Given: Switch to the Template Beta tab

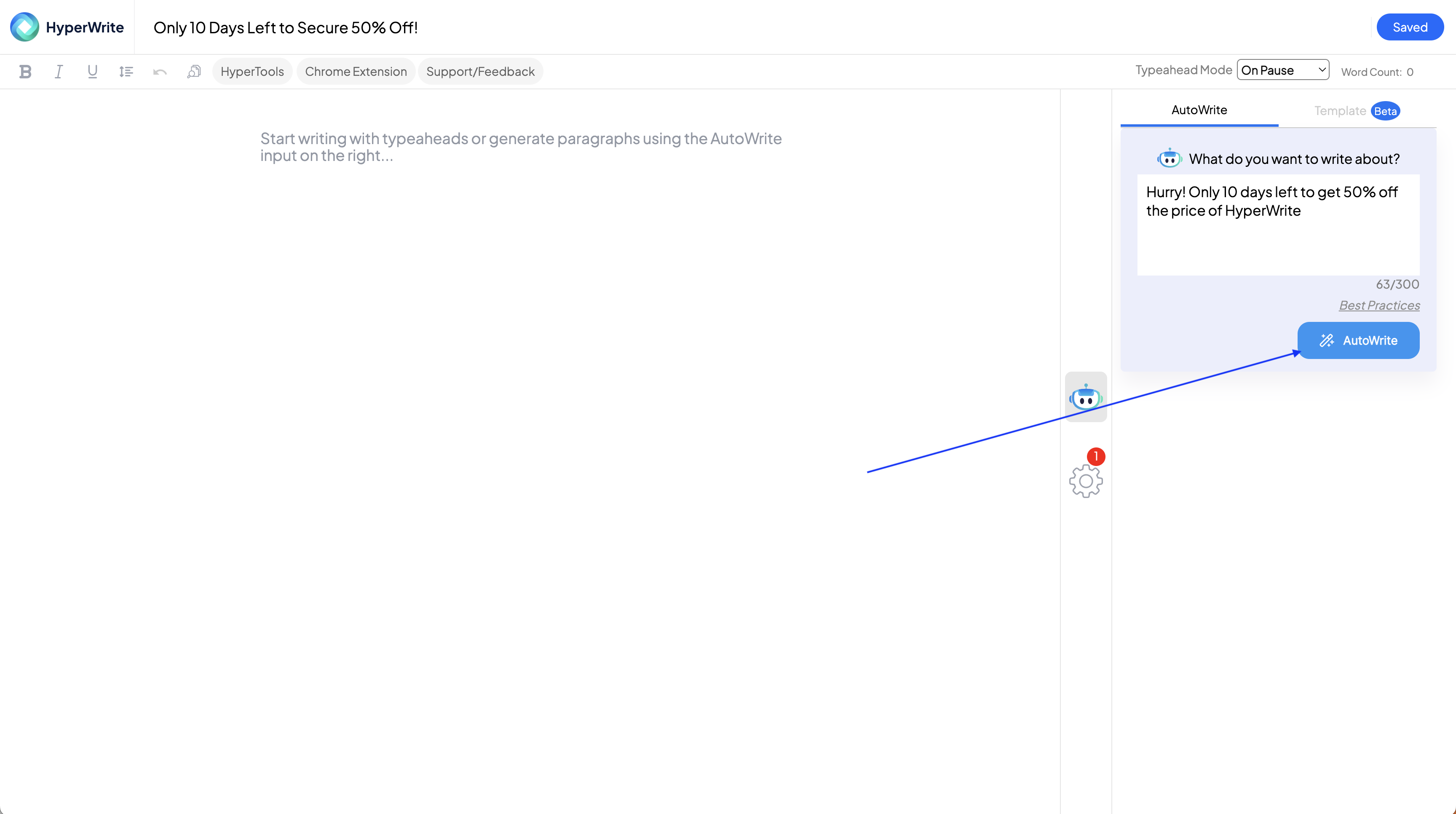Looking at the screenshot, I should (x=1356, y=110).
